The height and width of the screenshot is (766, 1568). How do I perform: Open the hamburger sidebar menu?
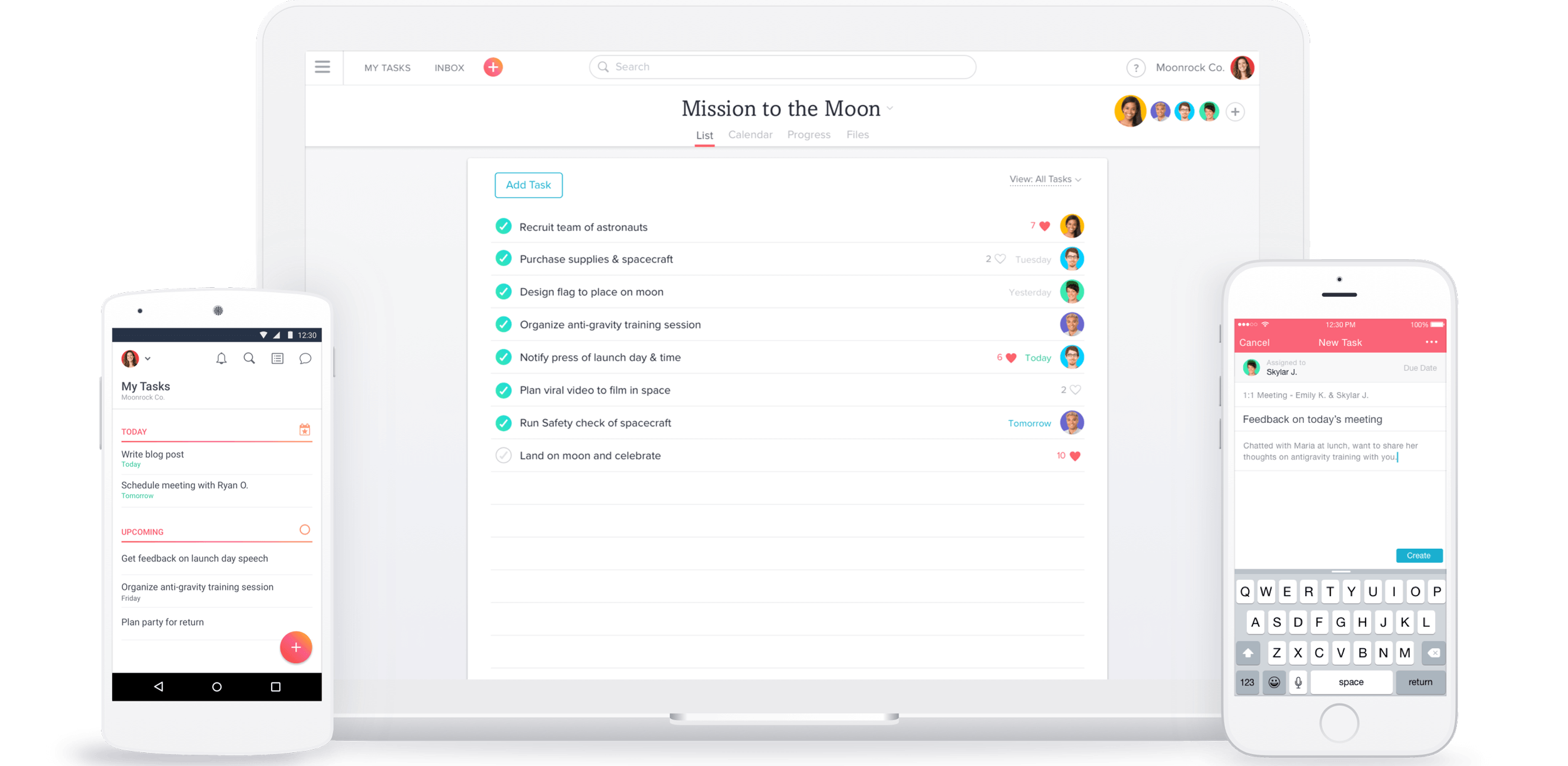[x=322, y=67]
